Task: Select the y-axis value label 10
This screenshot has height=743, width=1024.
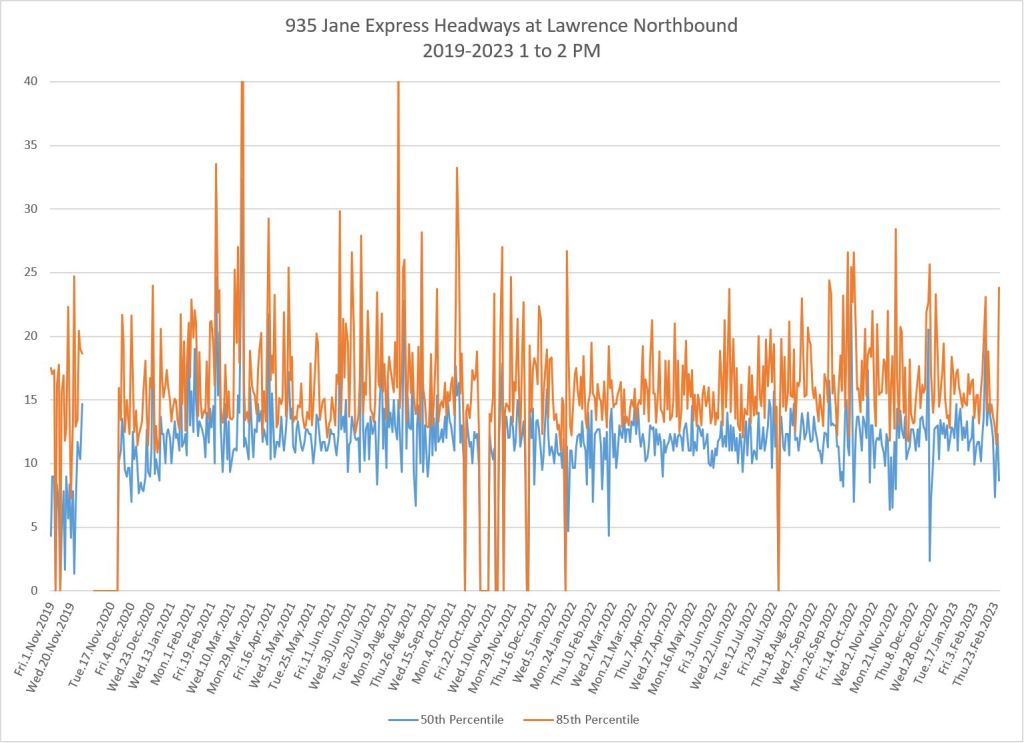Action: pos(32,463)
